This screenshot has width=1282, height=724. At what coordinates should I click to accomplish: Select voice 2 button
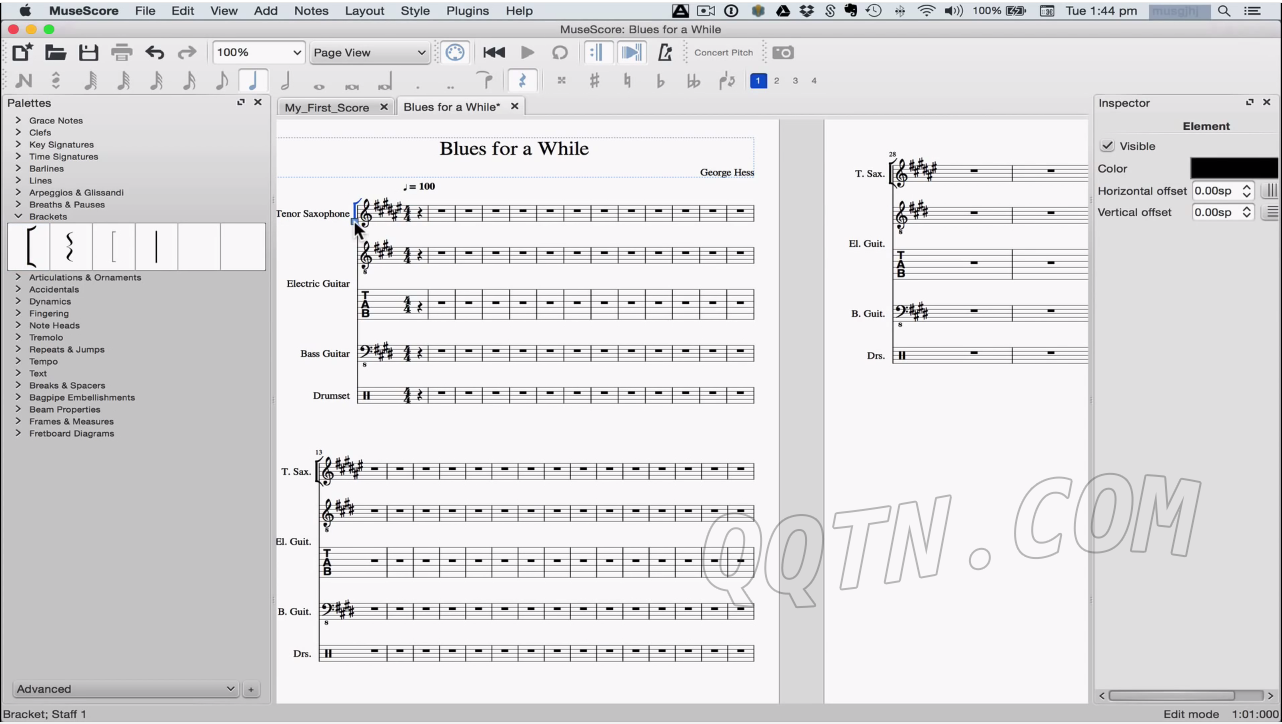click(776, 81)
